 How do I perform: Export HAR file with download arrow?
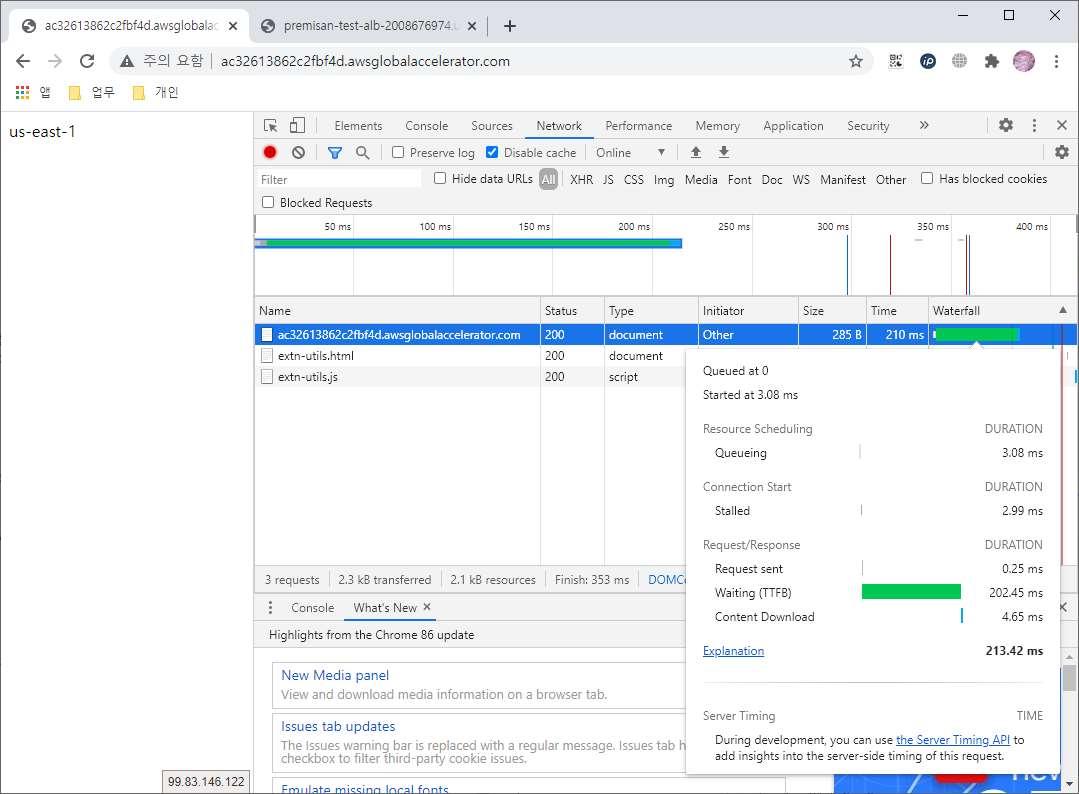click(x=723, y=152)
